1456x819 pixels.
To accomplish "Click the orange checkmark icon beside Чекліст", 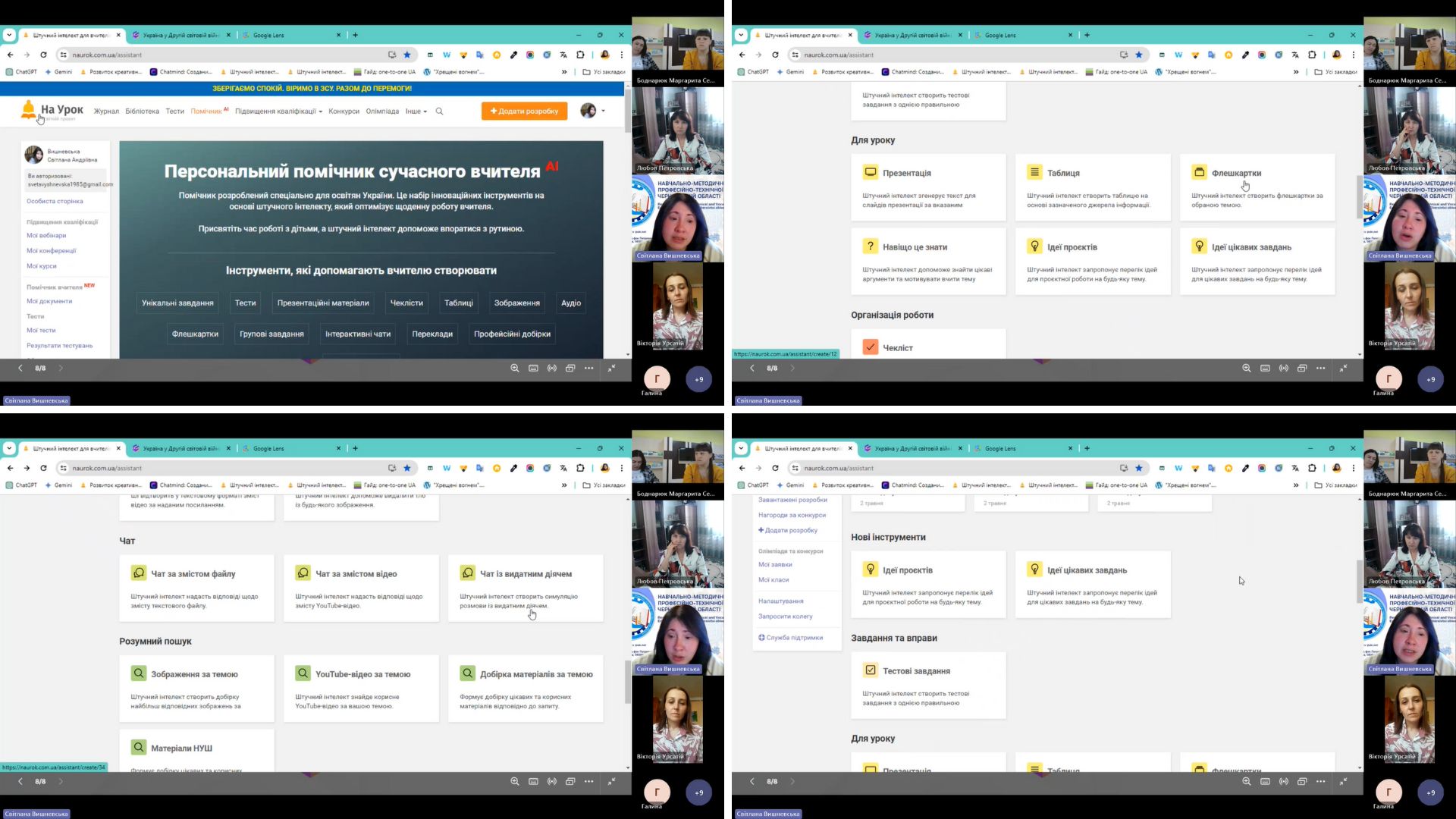I will 870,347.
